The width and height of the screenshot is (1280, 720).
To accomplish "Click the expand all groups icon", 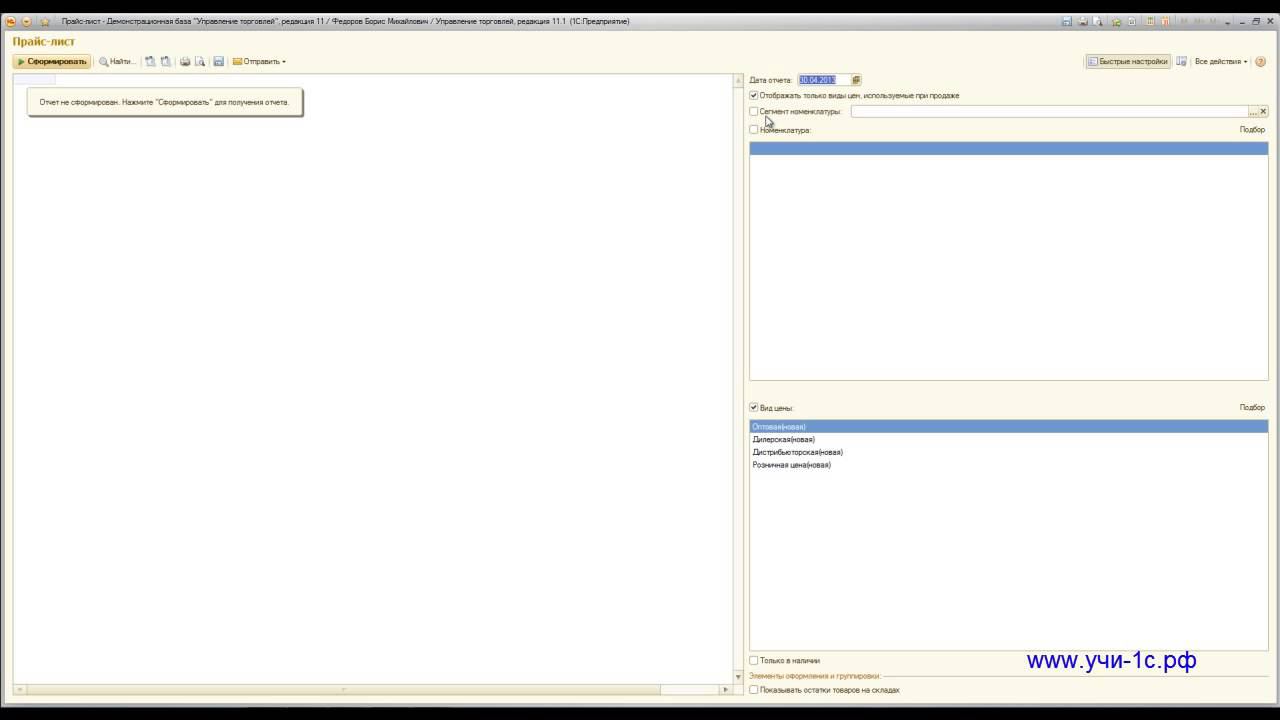I will pos(150,62).
